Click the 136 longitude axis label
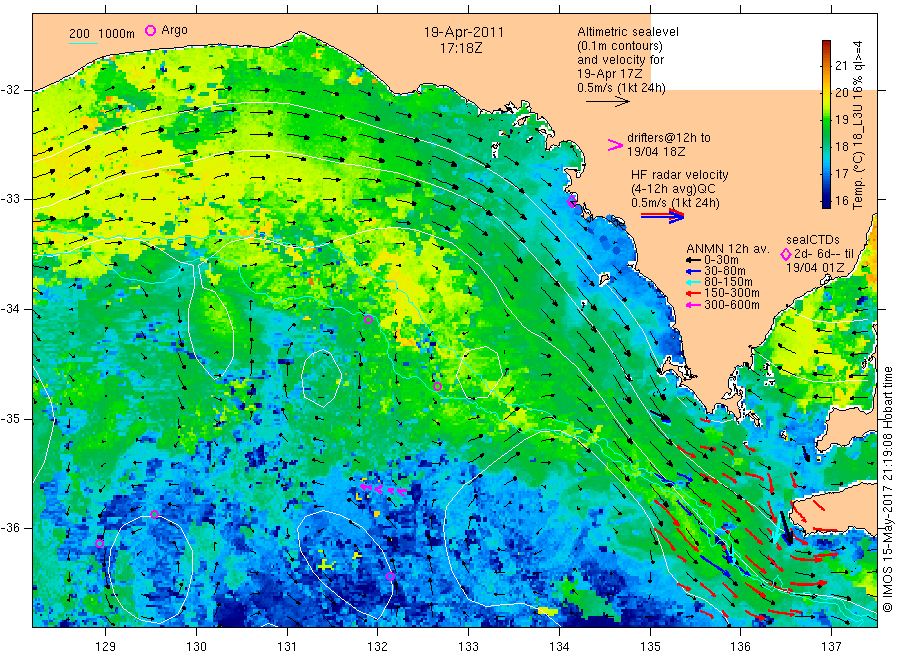This screenshot has height=660, width=900. (740, 647)
